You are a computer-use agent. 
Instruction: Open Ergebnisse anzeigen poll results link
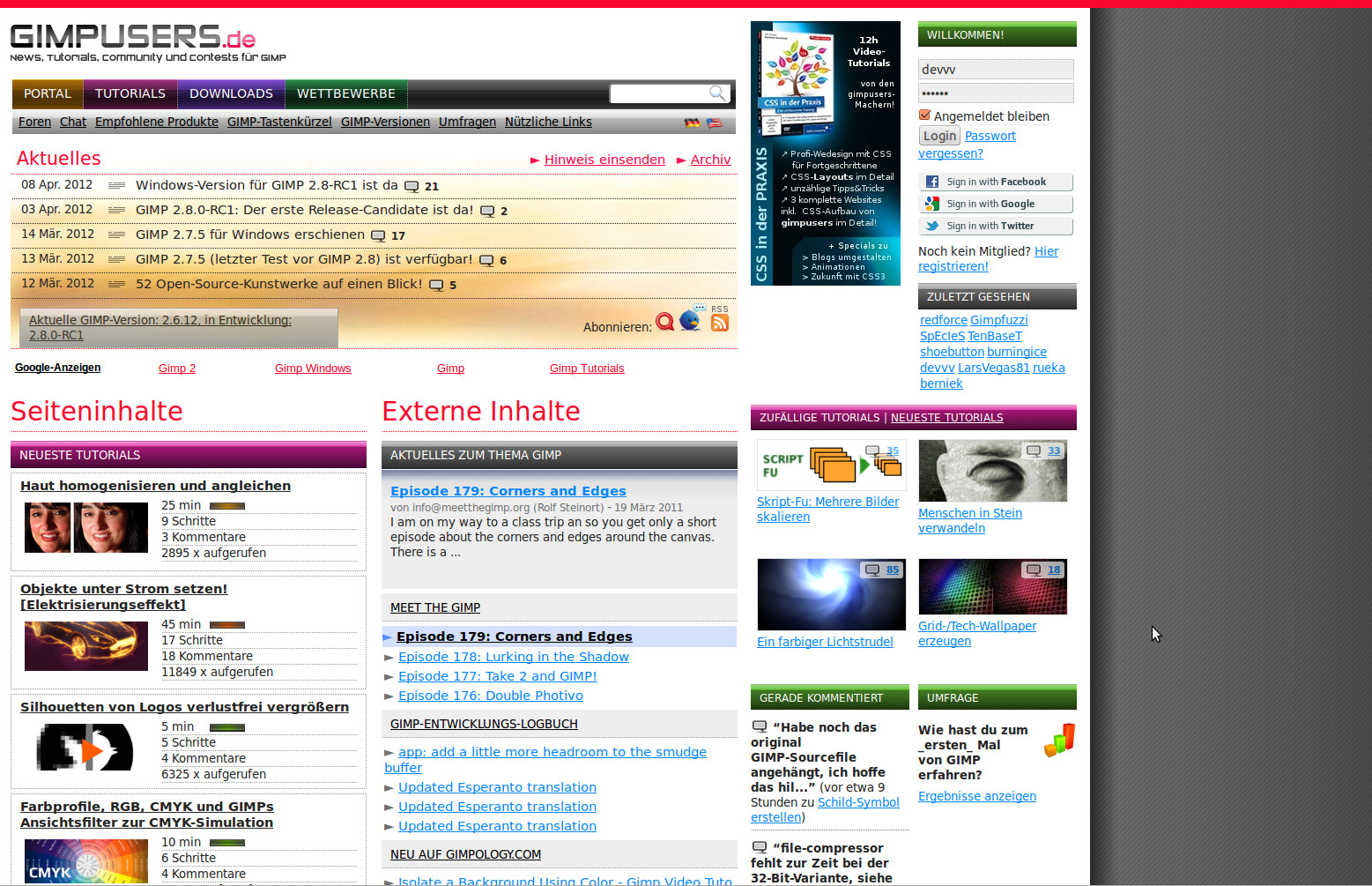[977, 796]
